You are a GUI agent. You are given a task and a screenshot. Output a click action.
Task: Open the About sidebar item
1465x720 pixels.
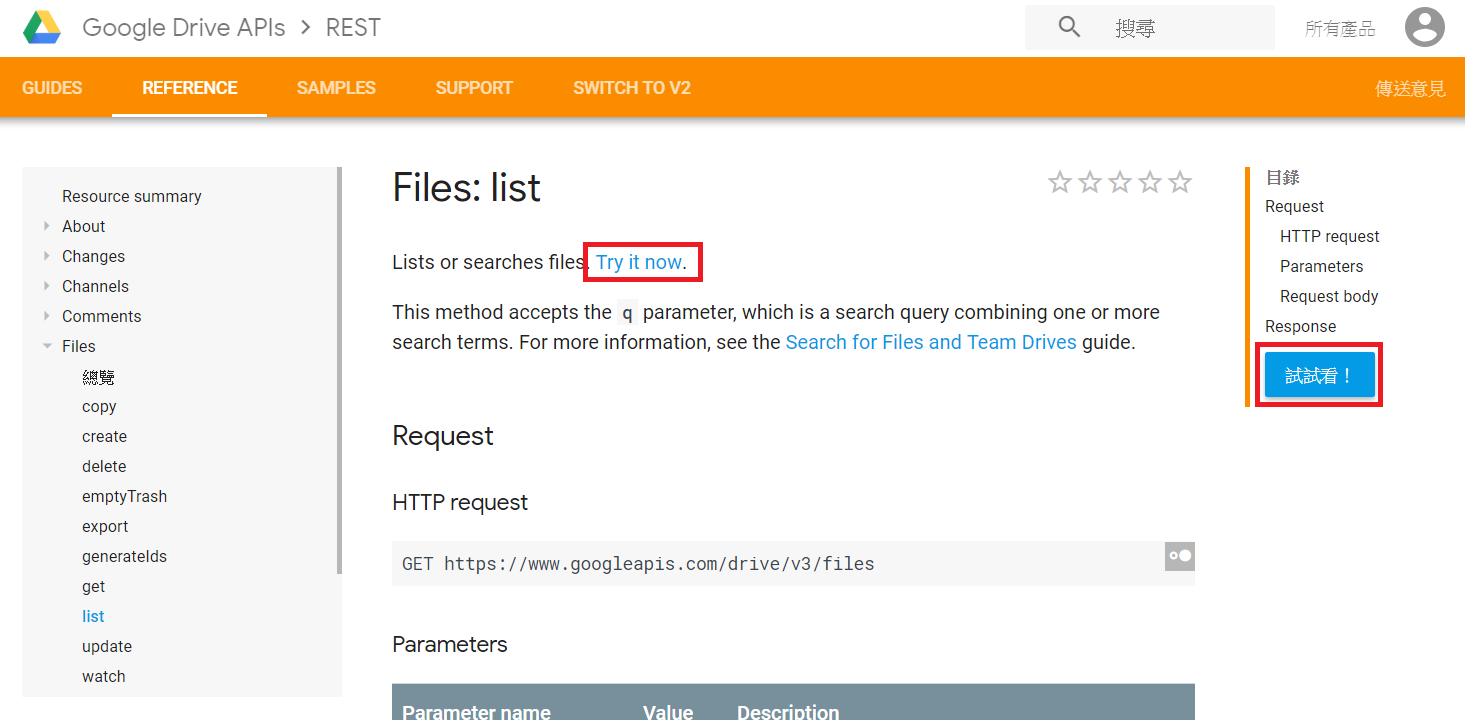[83, 226]
